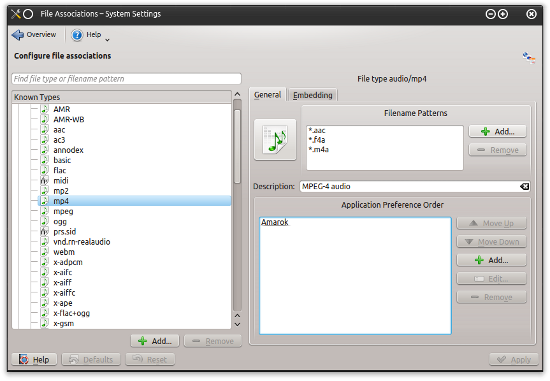Select the vnd.rn-realaudio file type

click(82, 242)
